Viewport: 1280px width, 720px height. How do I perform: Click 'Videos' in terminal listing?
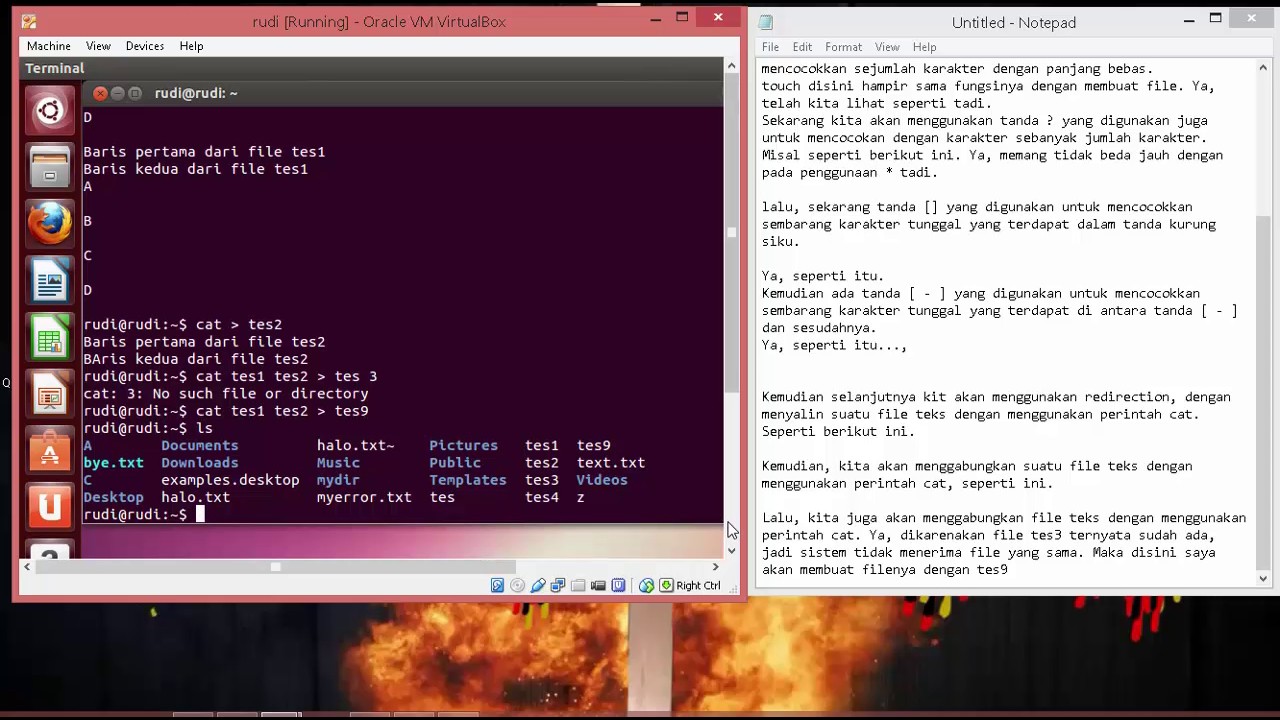click(602, 480)
